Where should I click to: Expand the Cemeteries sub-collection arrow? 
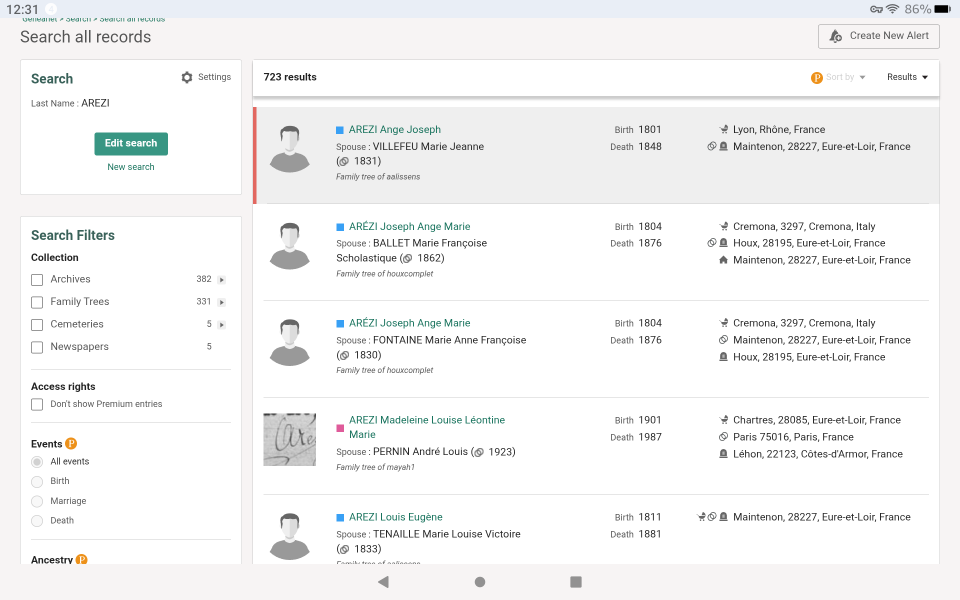point(222,325)
